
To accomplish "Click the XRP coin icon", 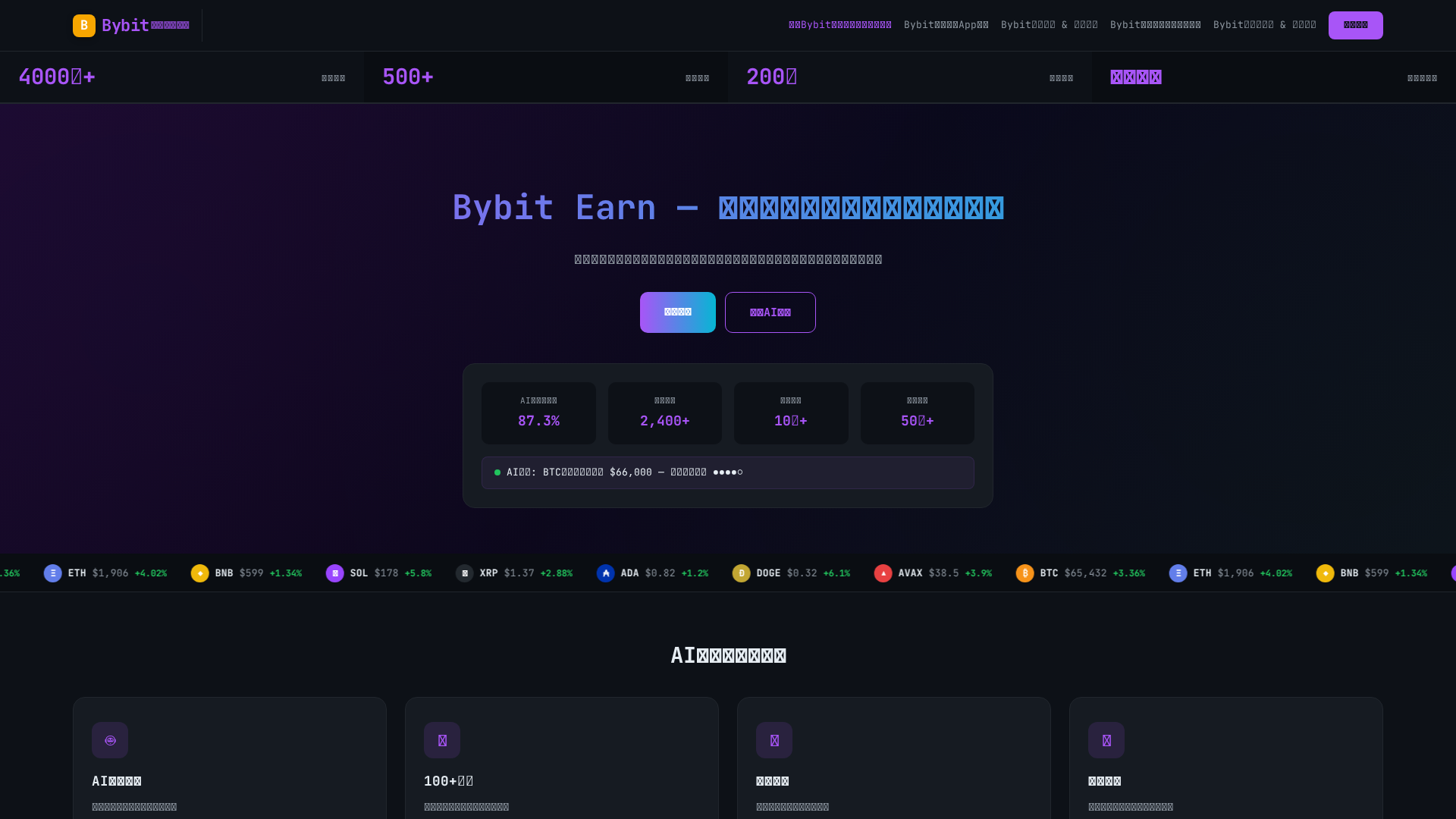I will [x=465, y=573].
